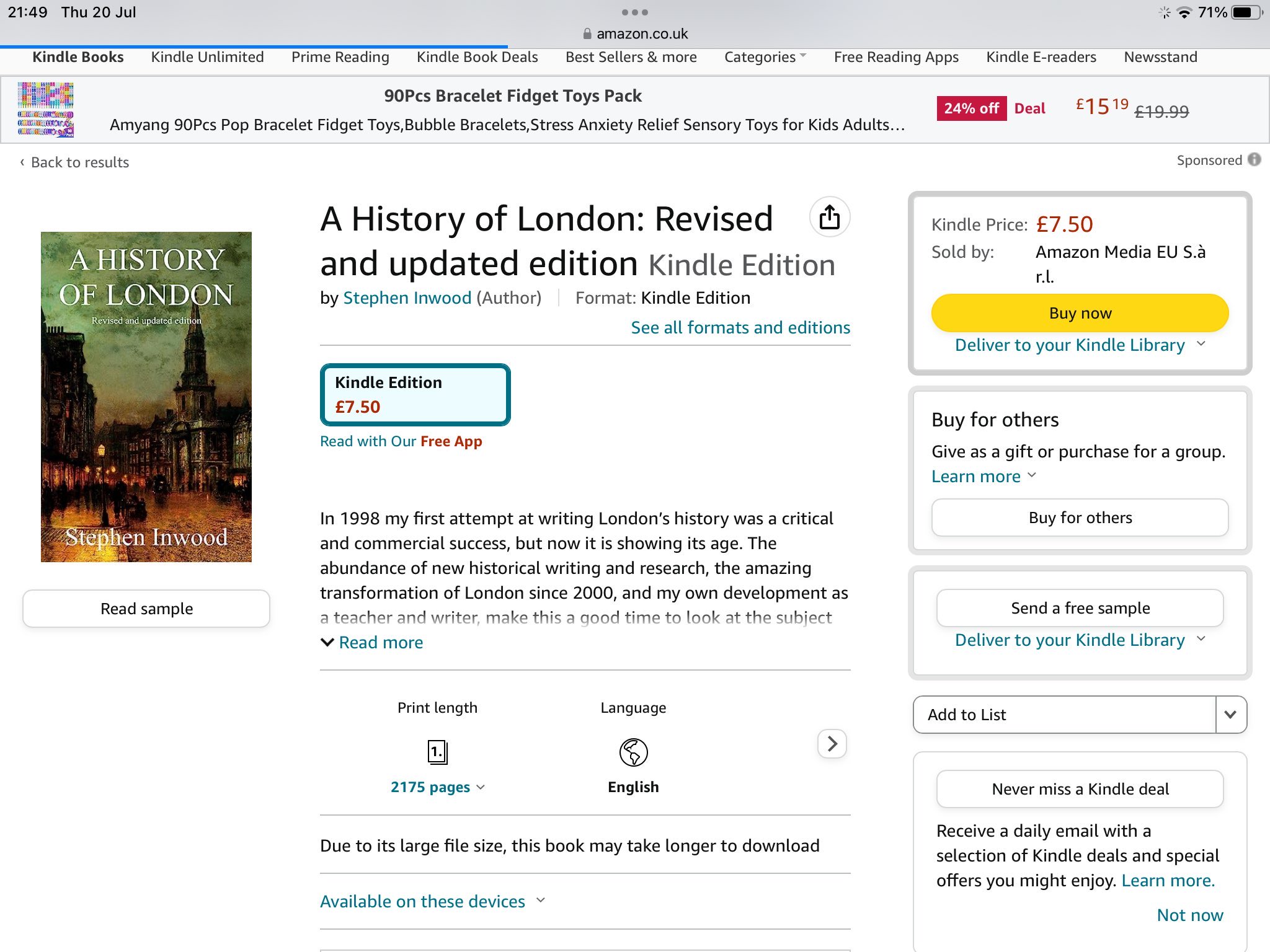This screenshot has height=952, width=1270.
Task: Click the next arrow in book details carousel
Action: [832, 743]
